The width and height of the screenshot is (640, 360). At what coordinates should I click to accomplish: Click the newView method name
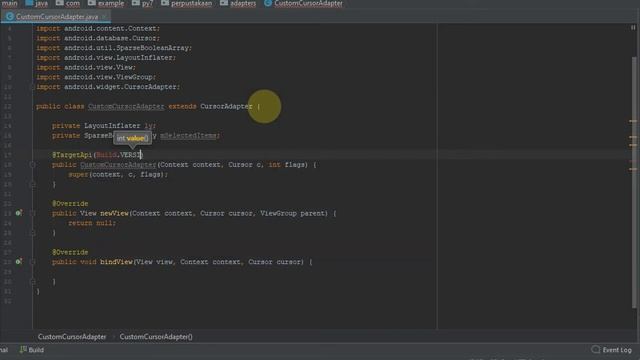tap(114, 213)
